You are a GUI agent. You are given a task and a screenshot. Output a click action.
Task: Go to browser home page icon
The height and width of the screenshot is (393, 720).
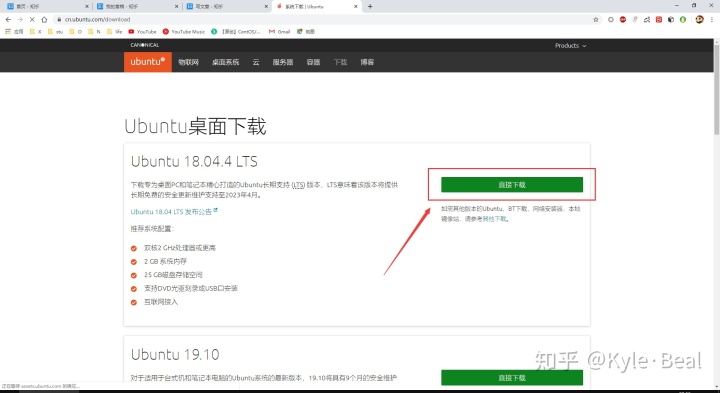[44, 20]
